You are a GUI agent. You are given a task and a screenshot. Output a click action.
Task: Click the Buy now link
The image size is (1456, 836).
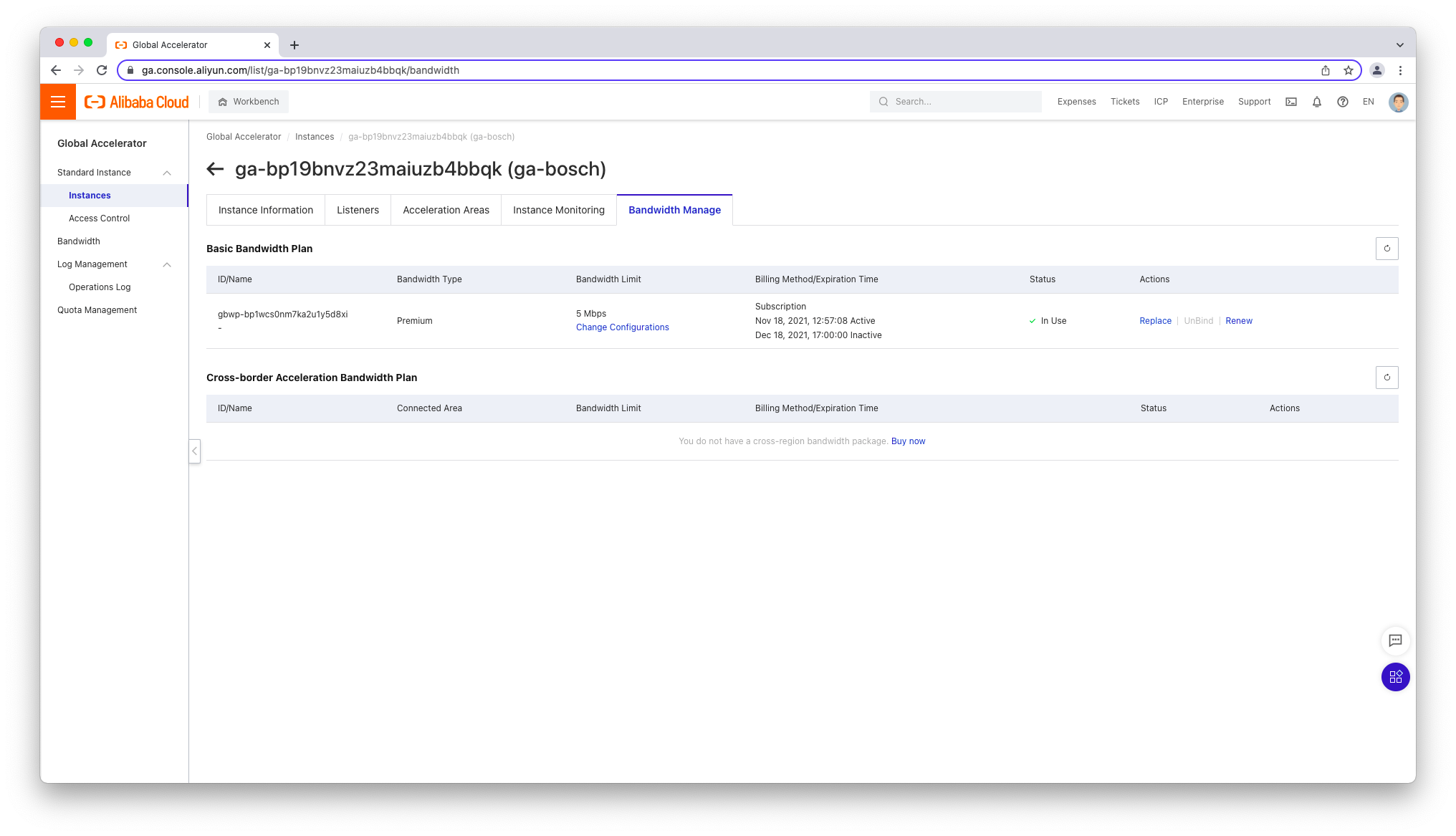[x=908, y=441]
